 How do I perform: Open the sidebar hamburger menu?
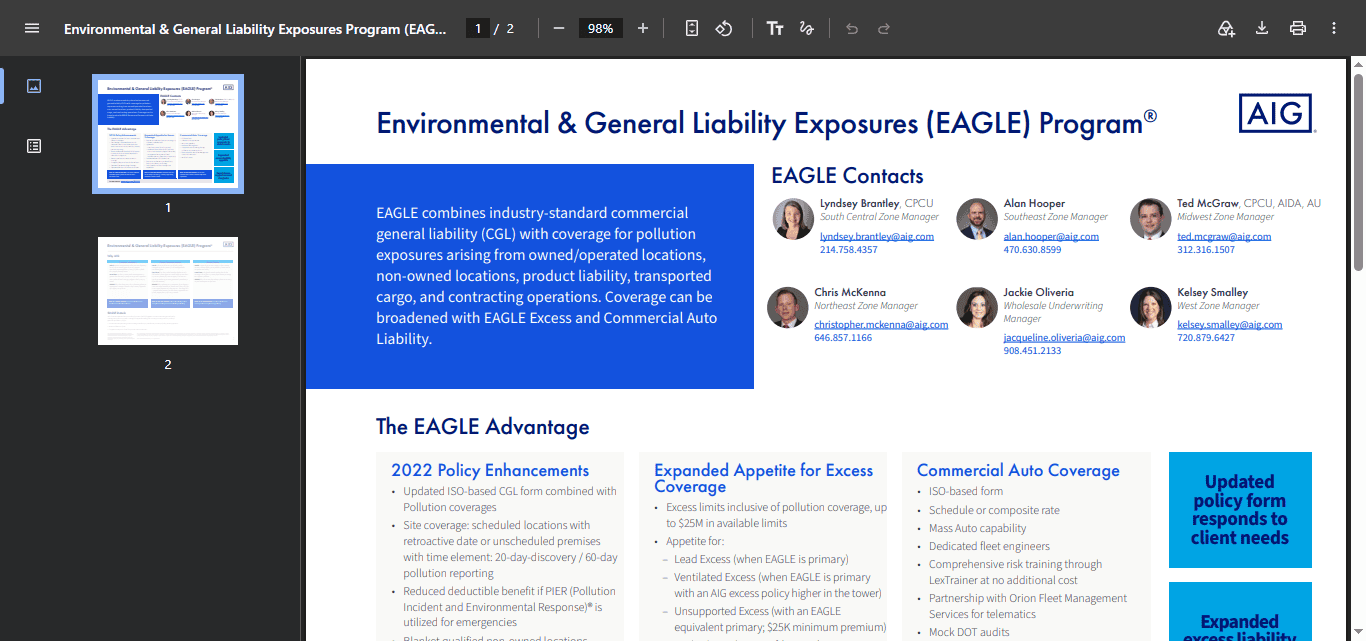tap(32, 28)
